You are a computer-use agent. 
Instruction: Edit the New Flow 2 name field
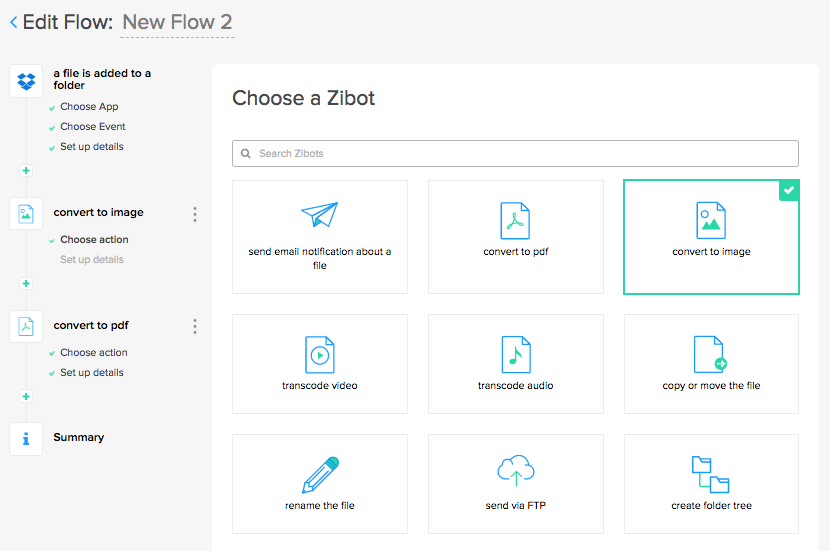pos(177,22)
